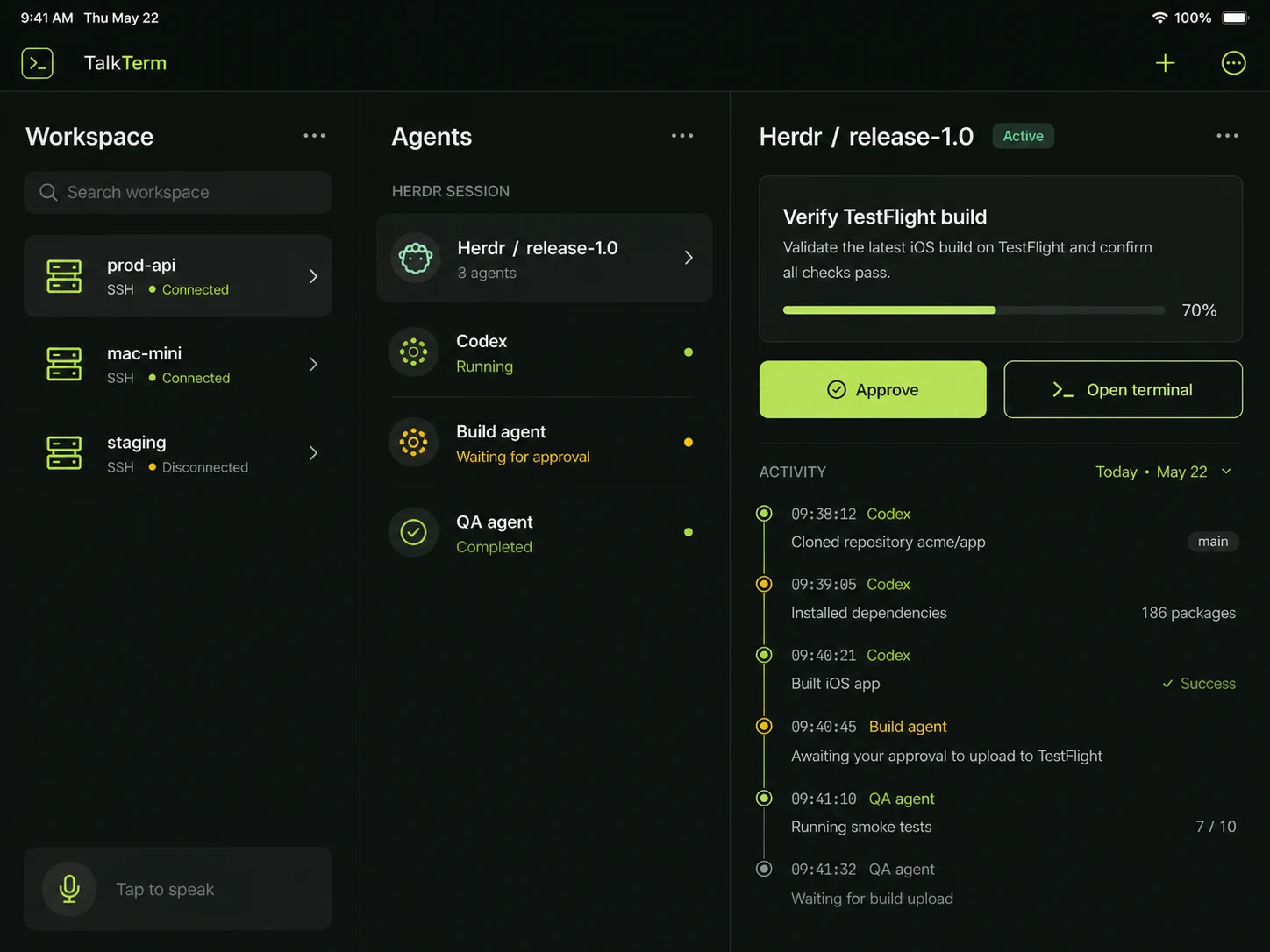Tap the plus icon to add new
This screenshot has width=1270, height=952.
click(1165, 63)
